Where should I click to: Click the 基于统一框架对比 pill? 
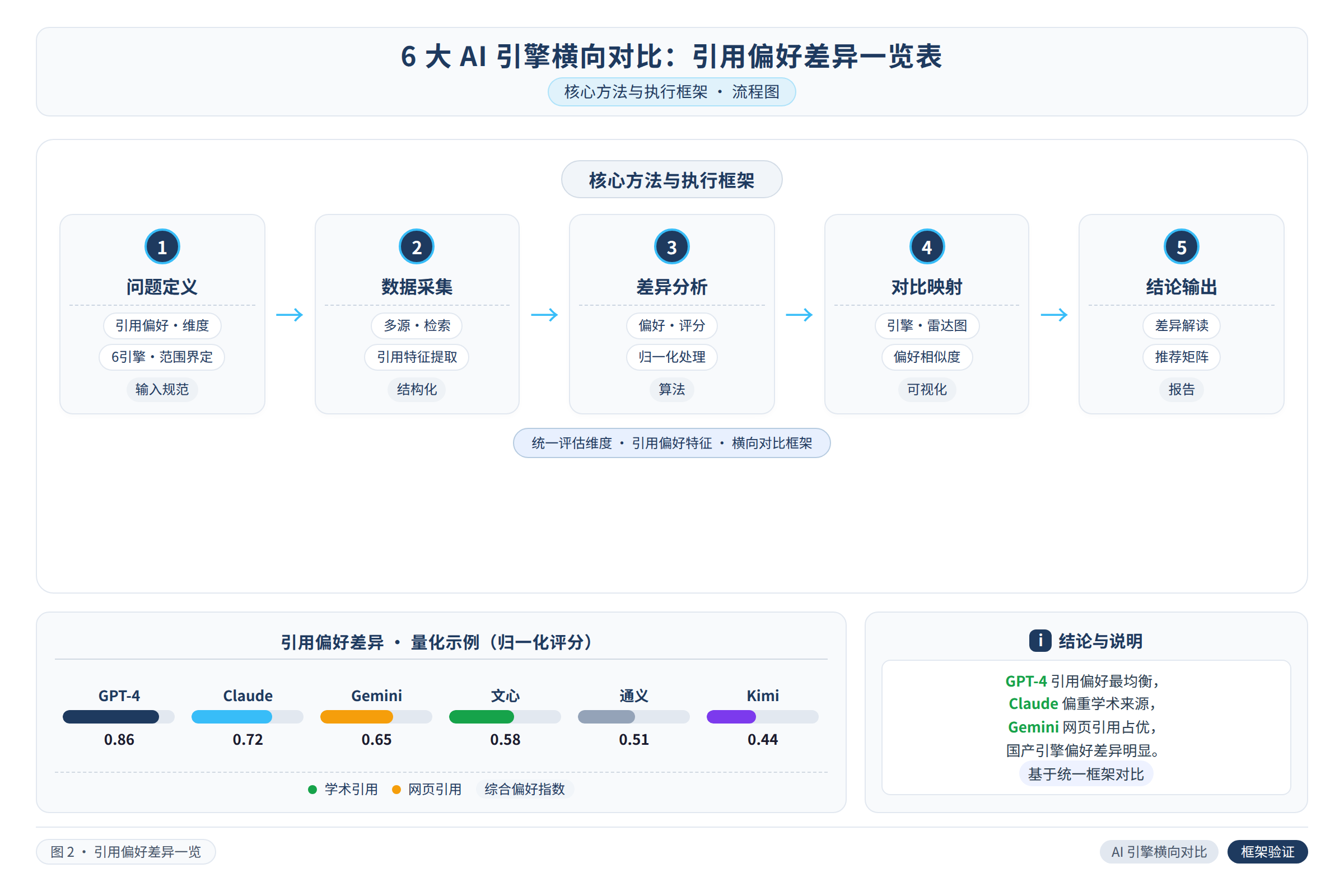1086,774
